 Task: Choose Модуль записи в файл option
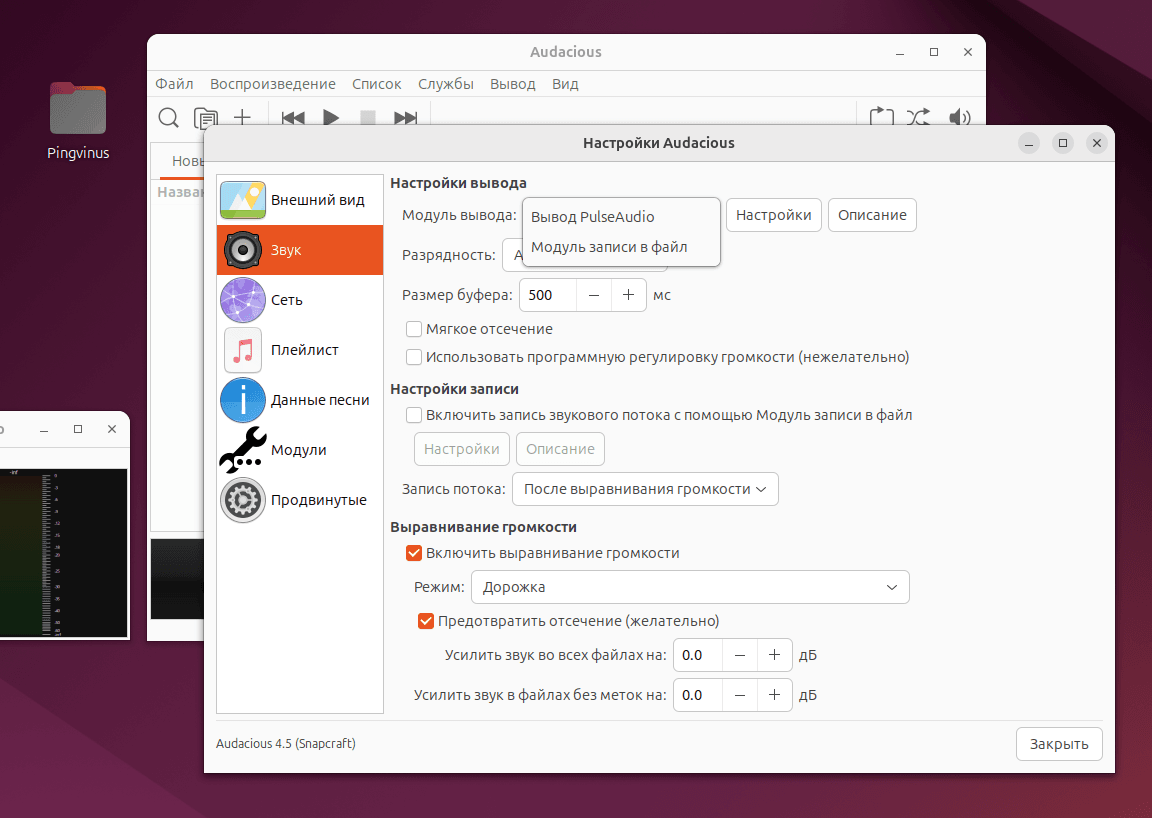click(609, 247)
